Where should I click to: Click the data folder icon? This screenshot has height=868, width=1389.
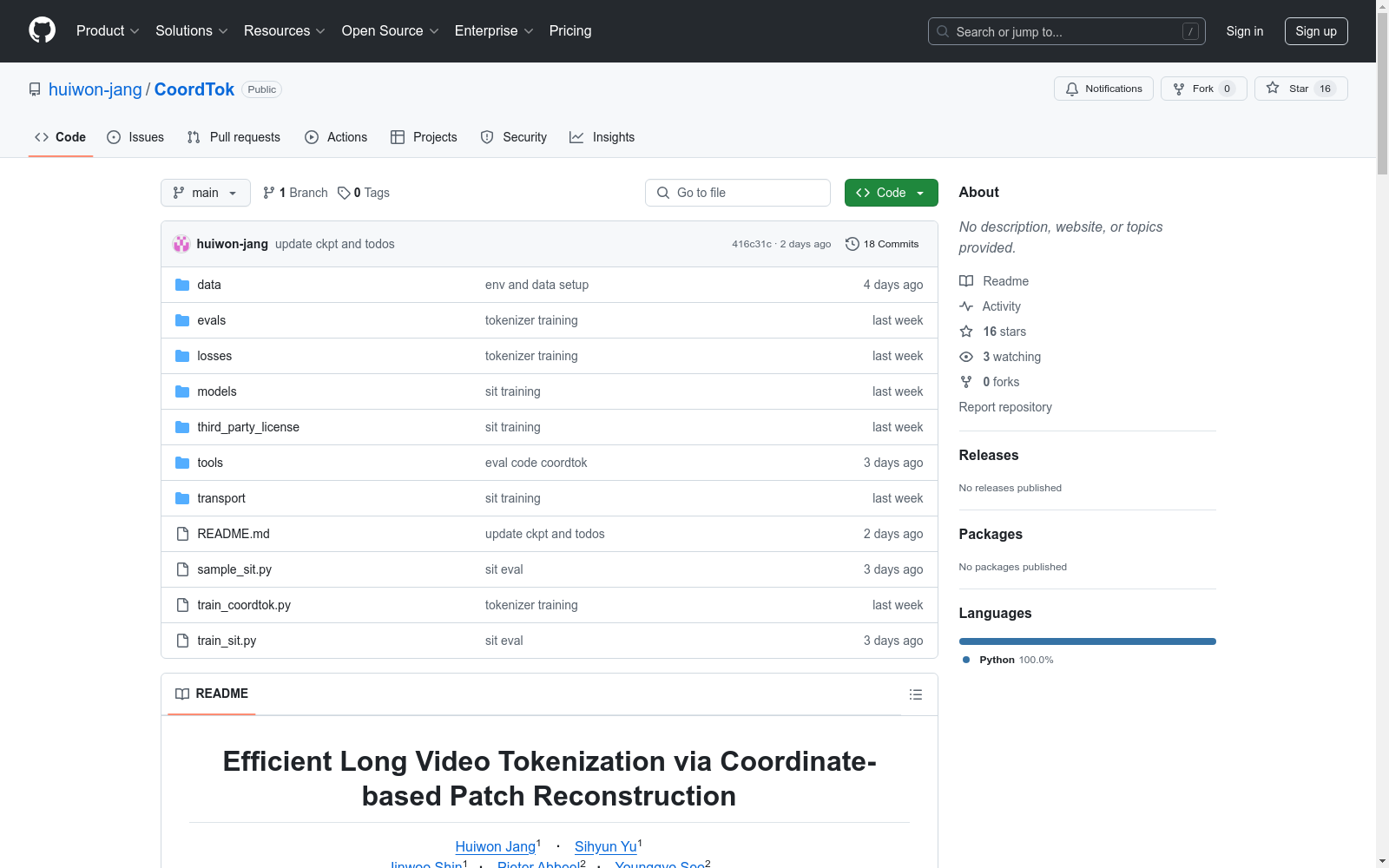182,285
